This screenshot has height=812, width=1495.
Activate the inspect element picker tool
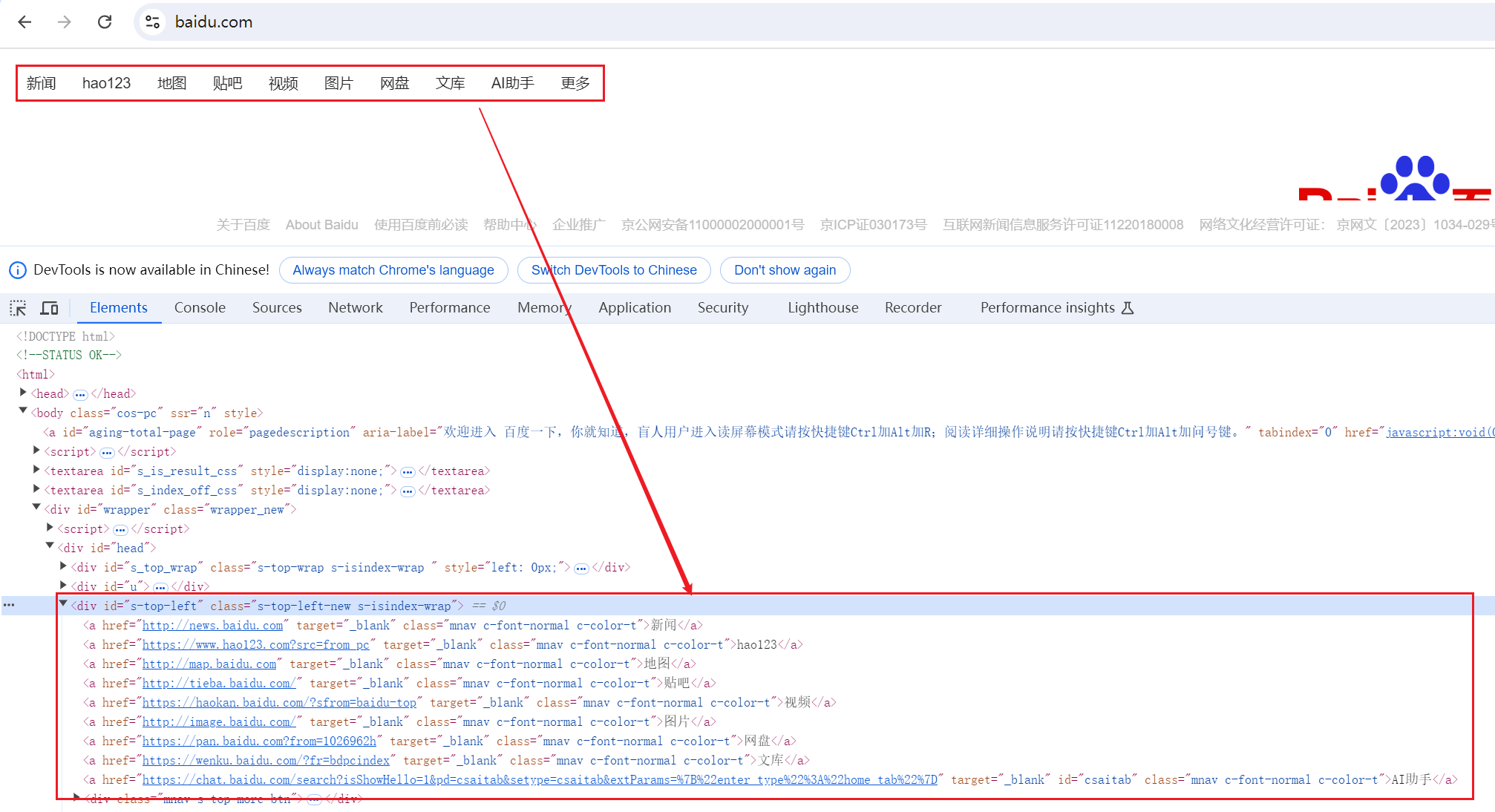[18, 308]
